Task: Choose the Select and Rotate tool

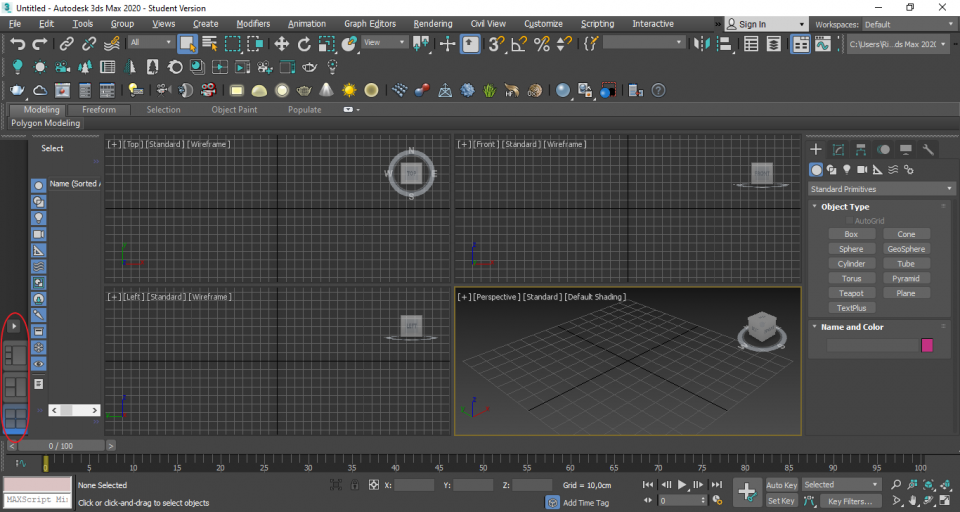Action: (304, 43)
